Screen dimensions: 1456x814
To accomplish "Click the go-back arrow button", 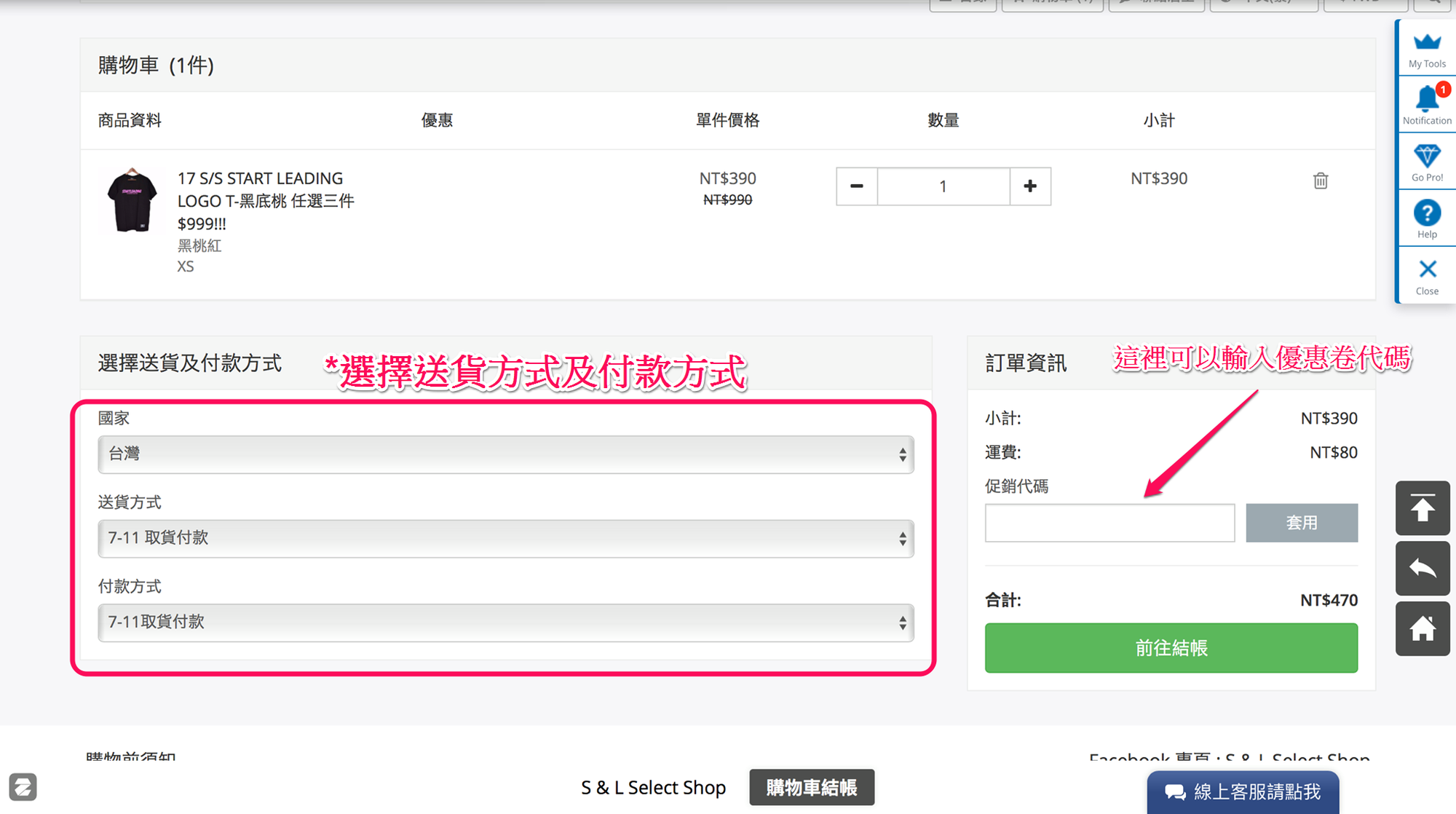I will [x=1422, y=568].
